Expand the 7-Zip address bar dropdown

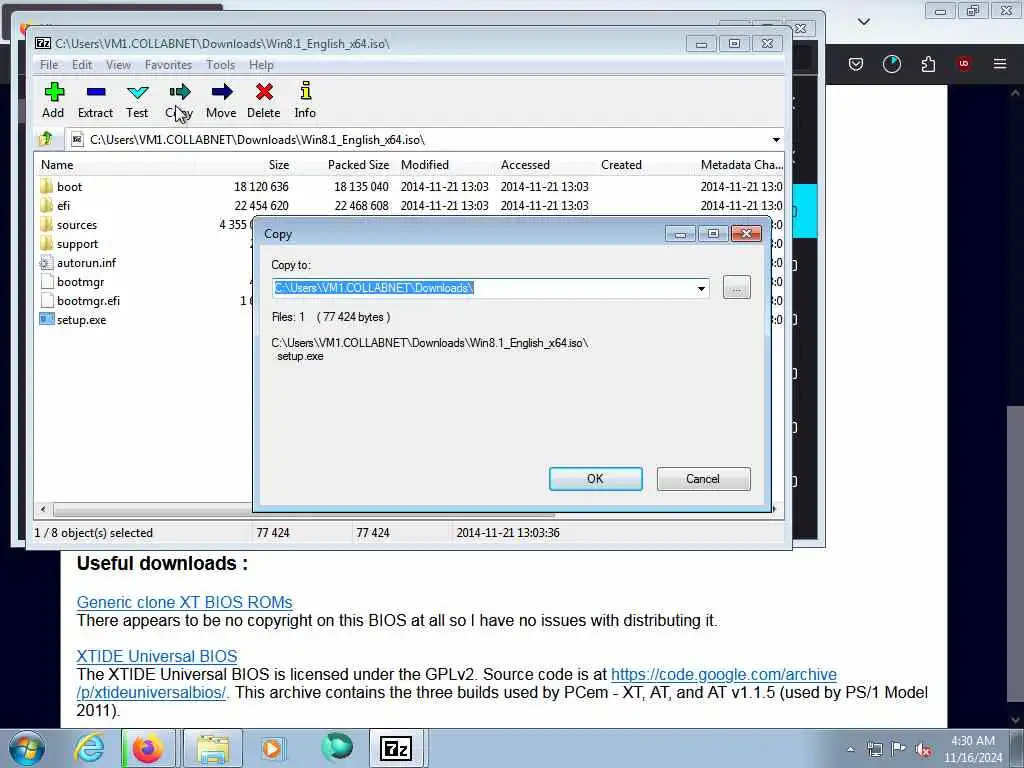[x=776, y=140]
